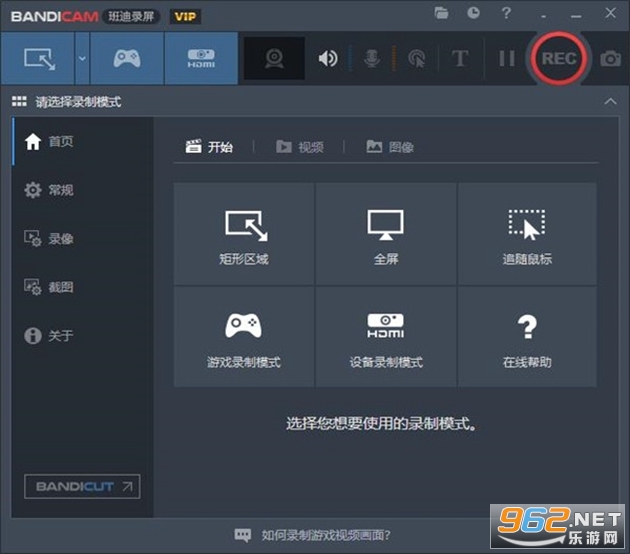
Task: Open the 录像 video settings sidebar item
Action: coord(82,239)
